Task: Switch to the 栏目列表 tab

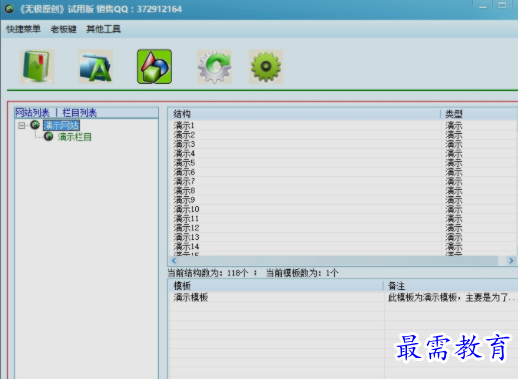Action: click(x=79, y=113)
